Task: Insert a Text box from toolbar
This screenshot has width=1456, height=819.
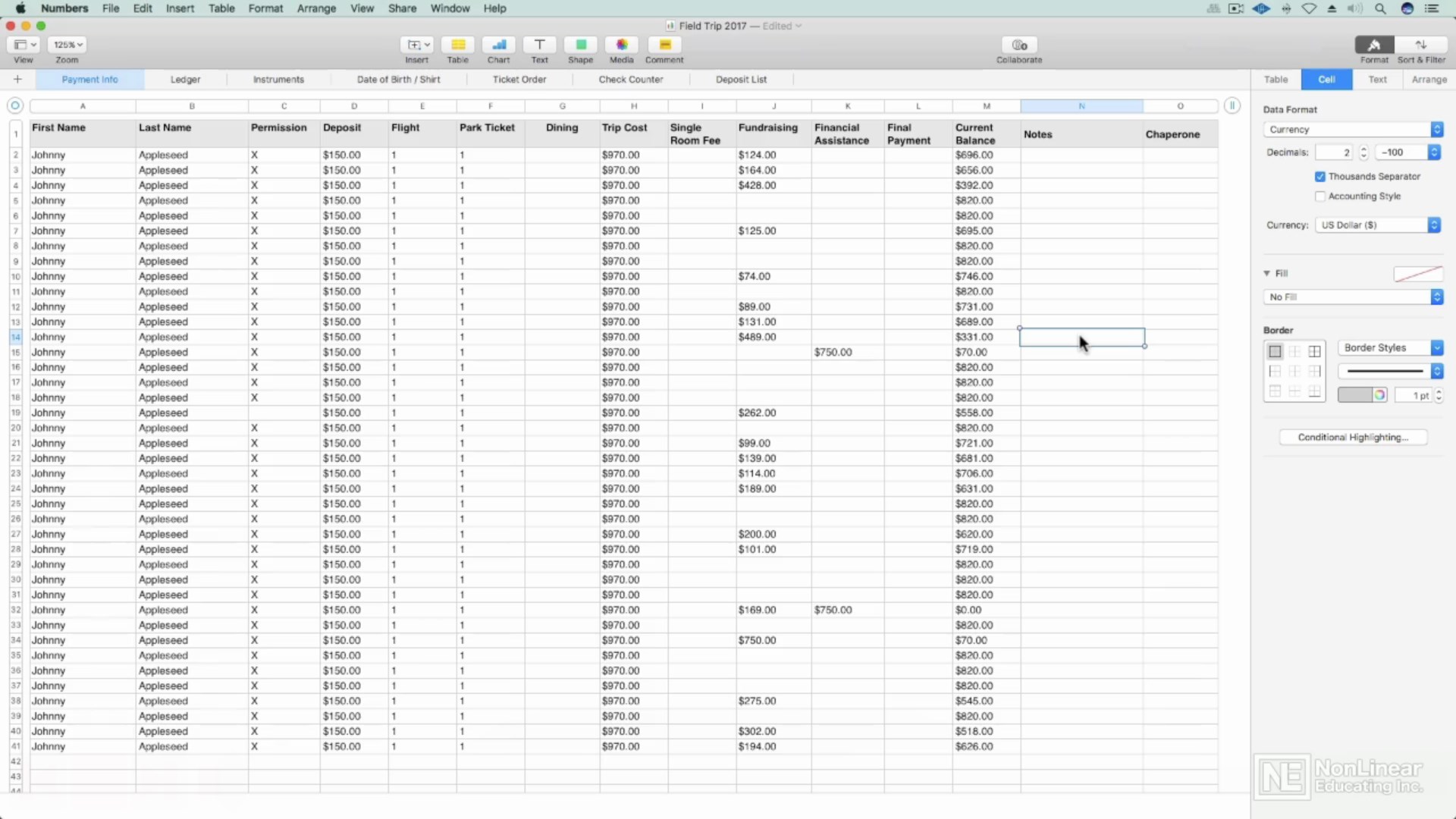Action: tap(539, 45)
